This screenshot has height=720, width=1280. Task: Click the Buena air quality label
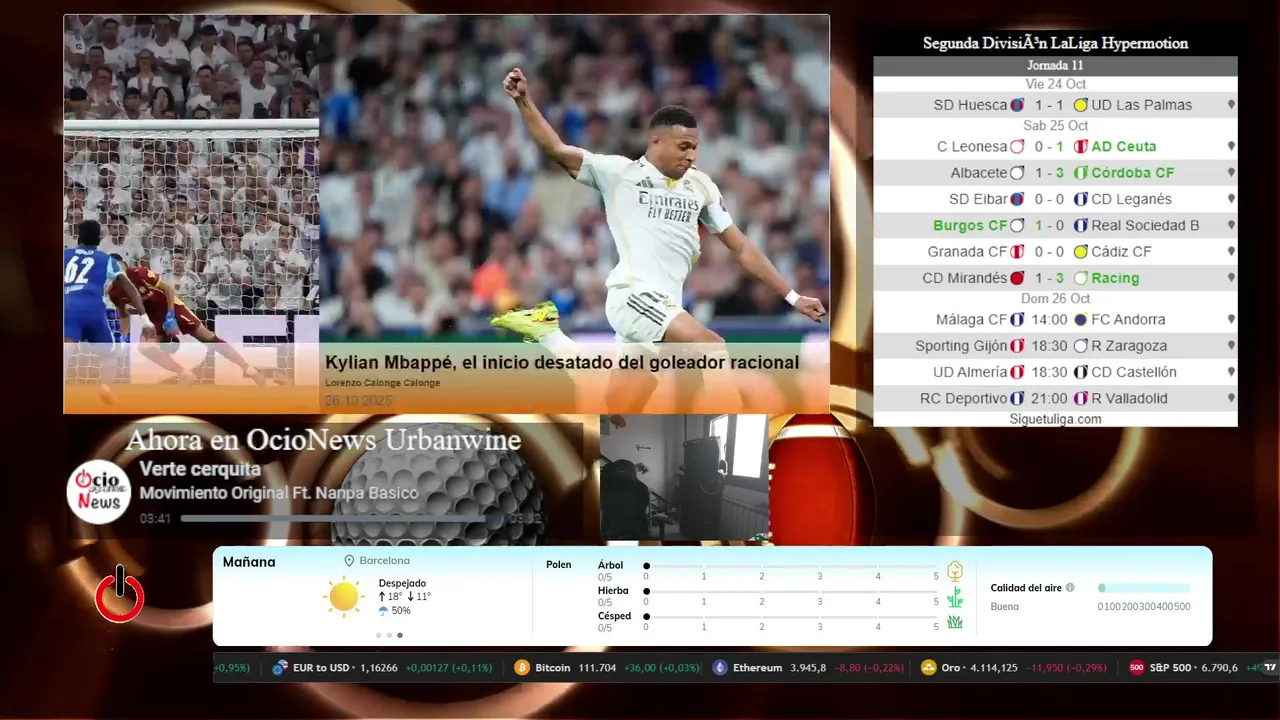tap(1004, 607)
